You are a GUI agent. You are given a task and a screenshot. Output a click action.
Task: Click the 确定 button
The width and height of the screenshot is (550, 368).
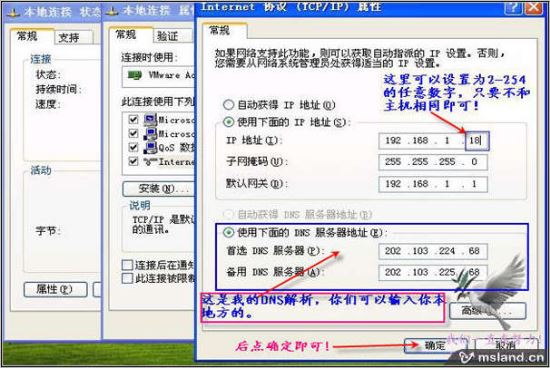pos(435,346)
